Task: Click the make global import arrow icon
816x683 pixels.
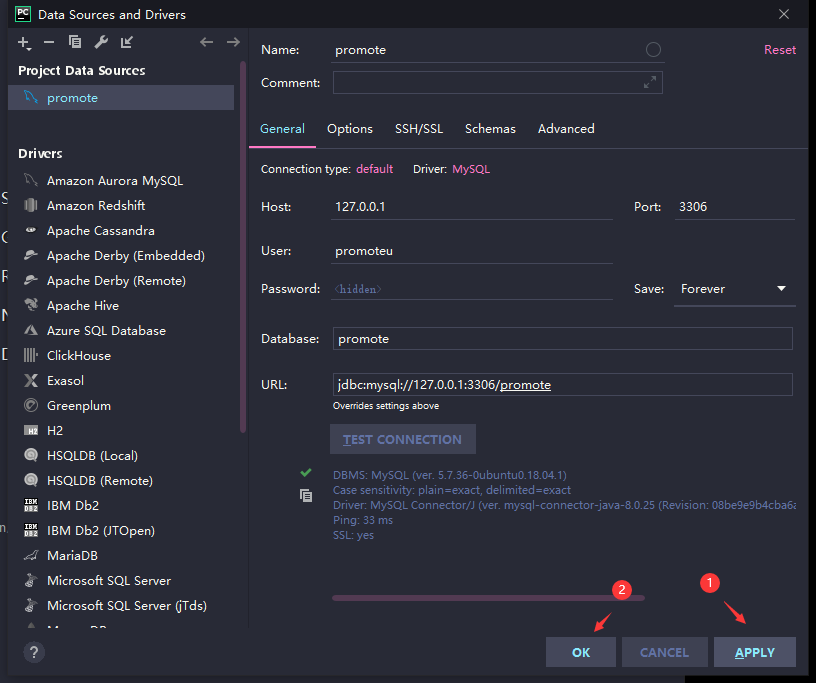Action: point(126,42)
